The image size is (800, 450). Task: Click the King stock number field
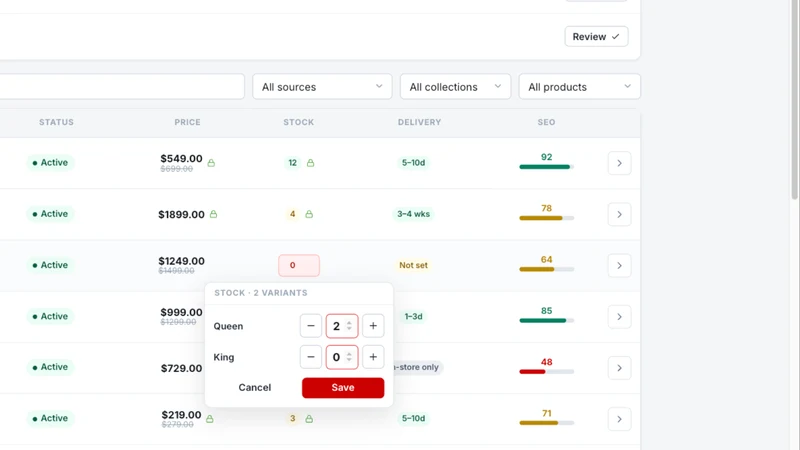342,357
